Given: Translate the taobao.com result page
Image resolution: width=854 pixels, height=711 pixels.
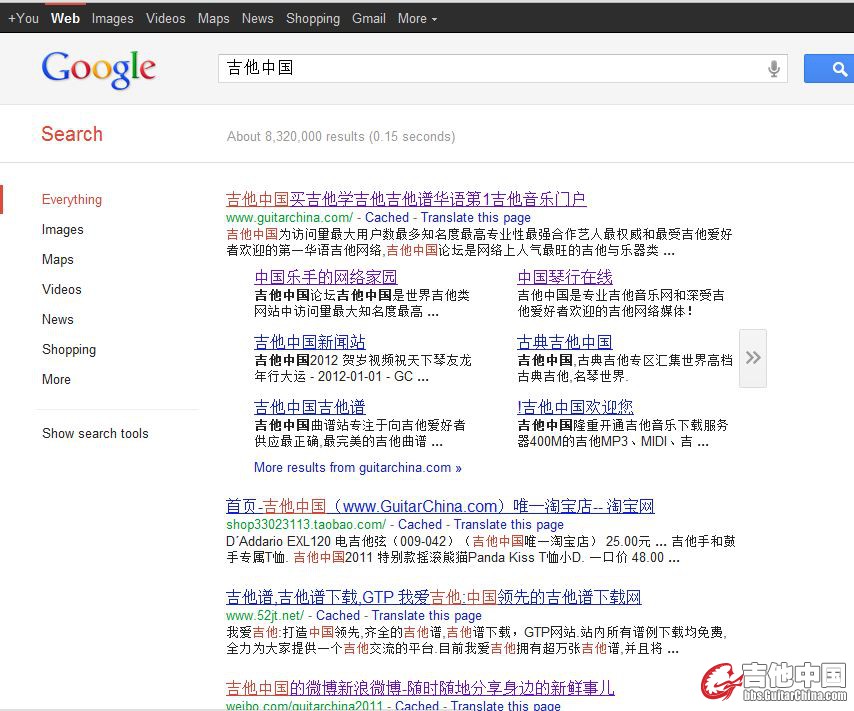Looking at the screenshot, I should pos(509,525).
